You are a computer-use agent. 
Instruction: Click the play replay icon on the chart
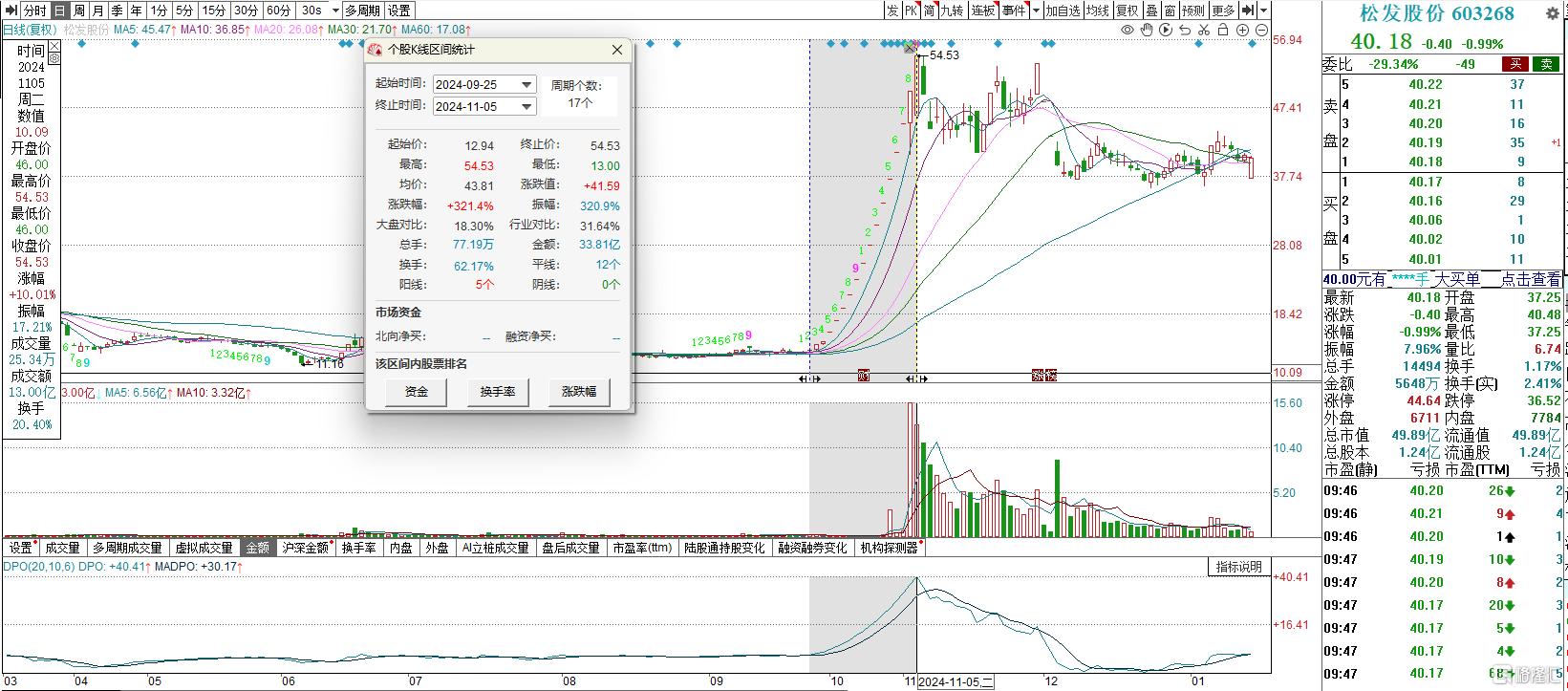[1166, 31]
